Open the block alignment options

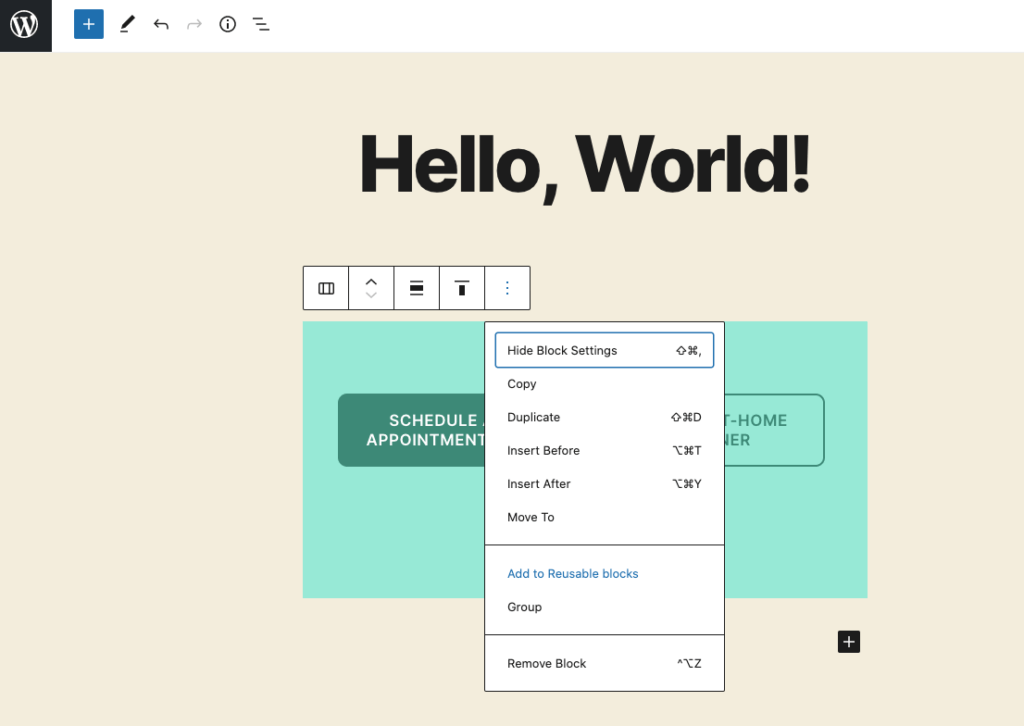[417, 288]
